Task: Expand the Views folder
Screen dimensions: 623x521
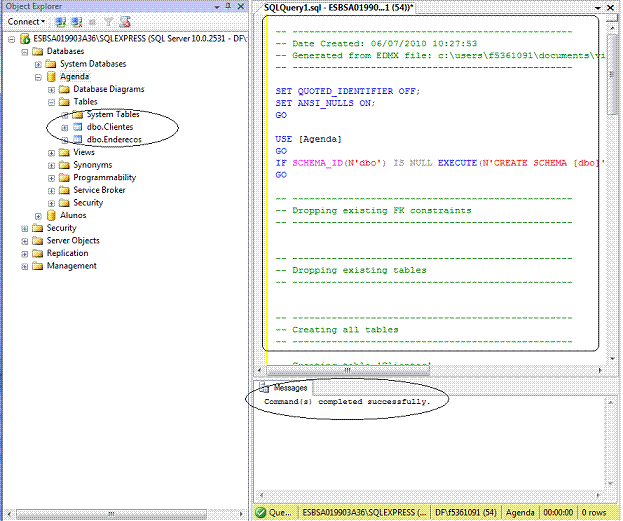Action: pyautogui.click(x=51, y=153)
